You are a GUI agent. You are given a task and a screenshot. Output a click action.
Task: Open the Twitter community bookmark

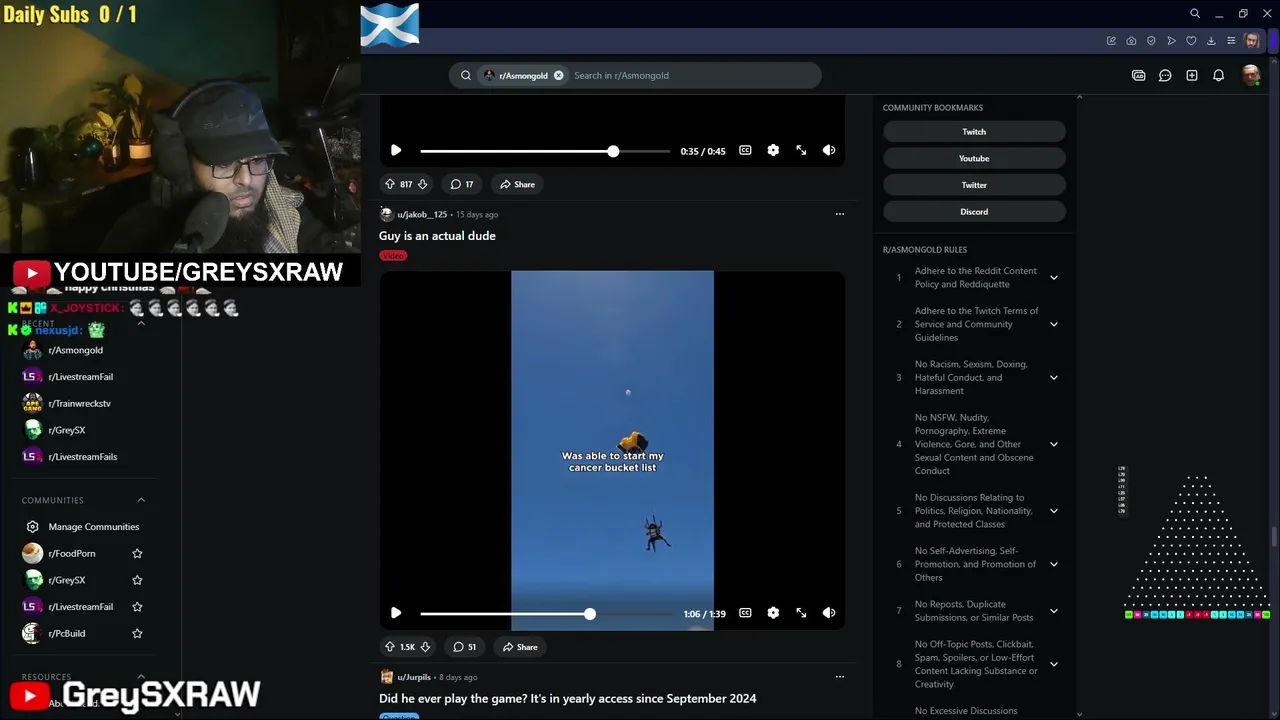coord(974,185)
